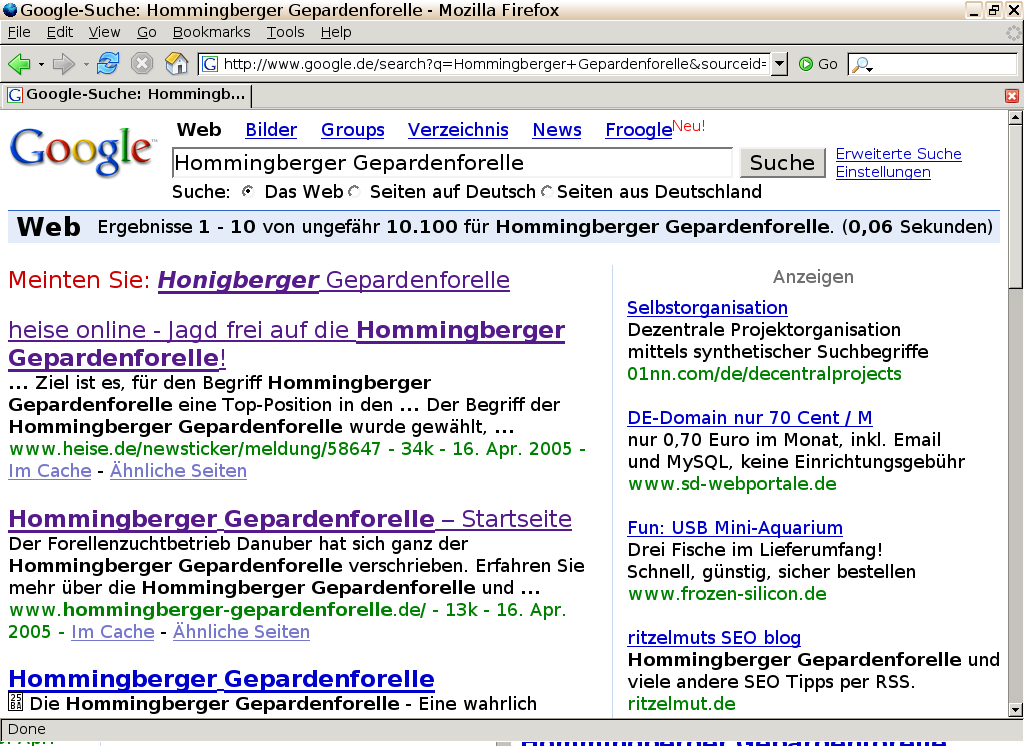Open the Tools menu
Screen dimensions: 1024x746
coord(285,32)
